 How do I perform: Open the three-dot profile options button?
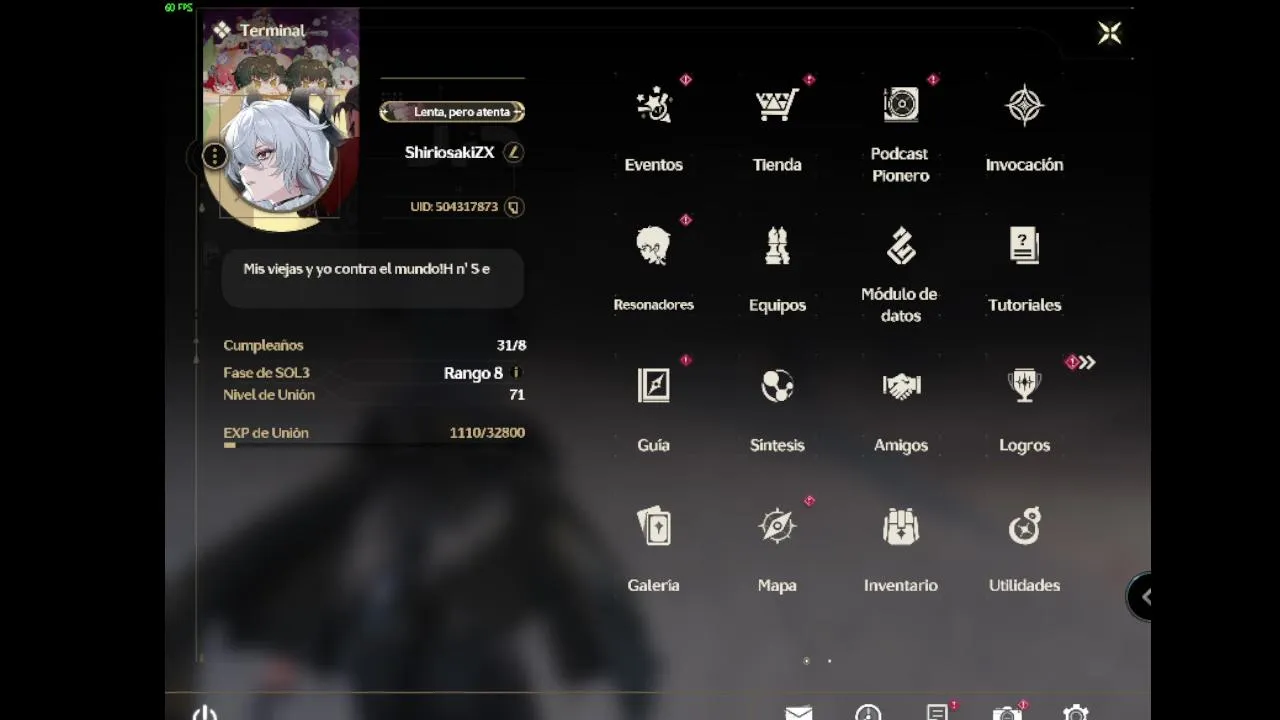[214, 156]
